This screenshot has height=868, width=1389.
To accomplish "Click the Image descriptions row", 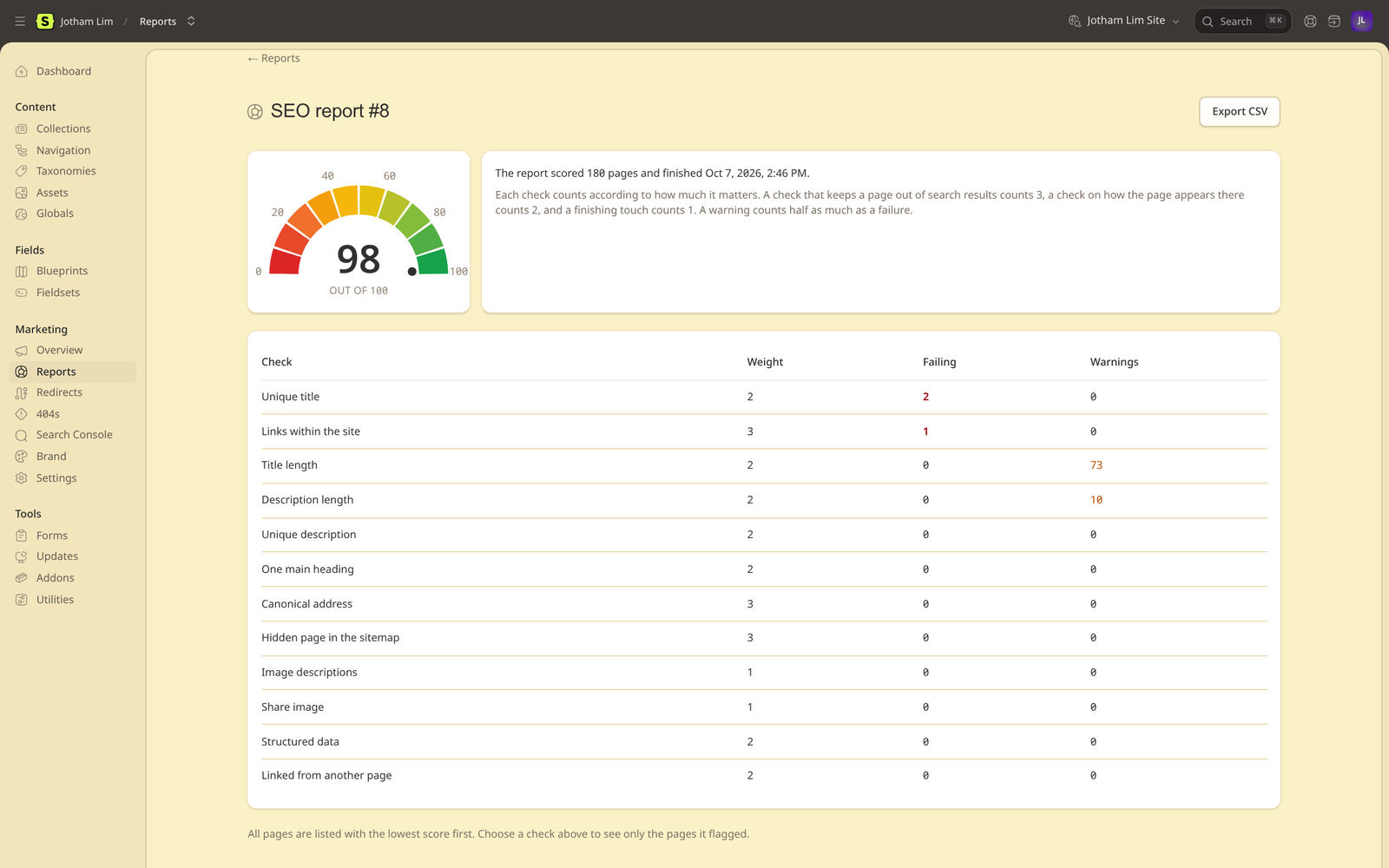I will pyautogui.click(x=764, y=673).
